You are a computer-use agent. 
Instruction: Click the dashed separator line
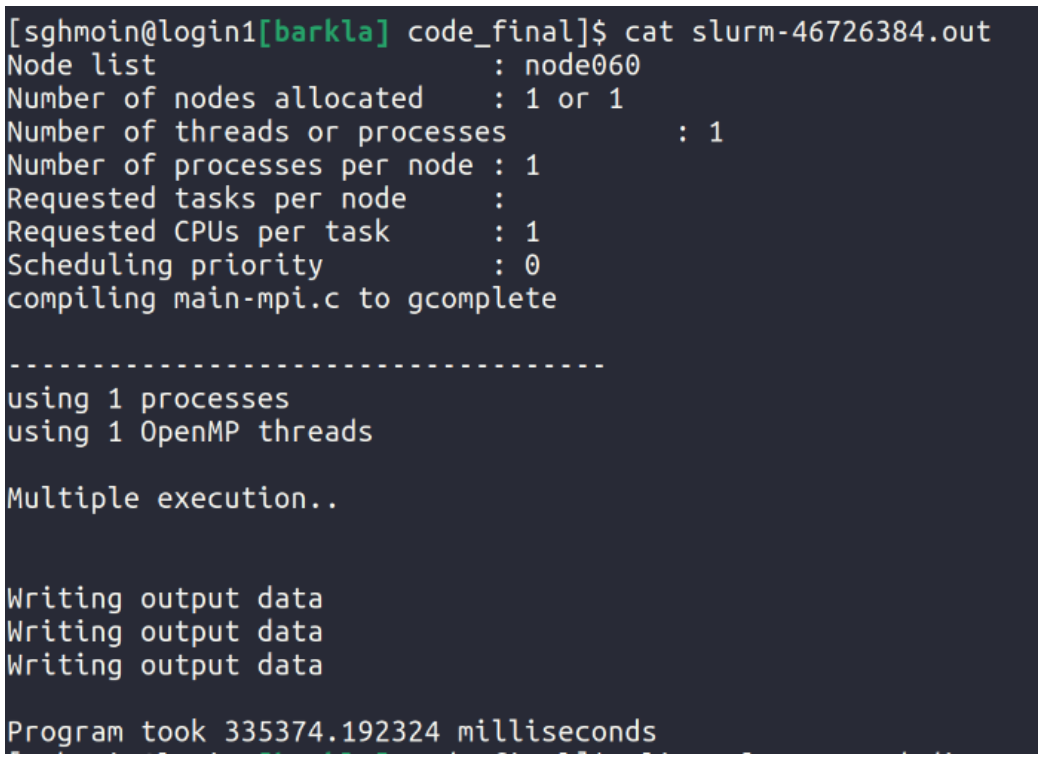(305, 365)
